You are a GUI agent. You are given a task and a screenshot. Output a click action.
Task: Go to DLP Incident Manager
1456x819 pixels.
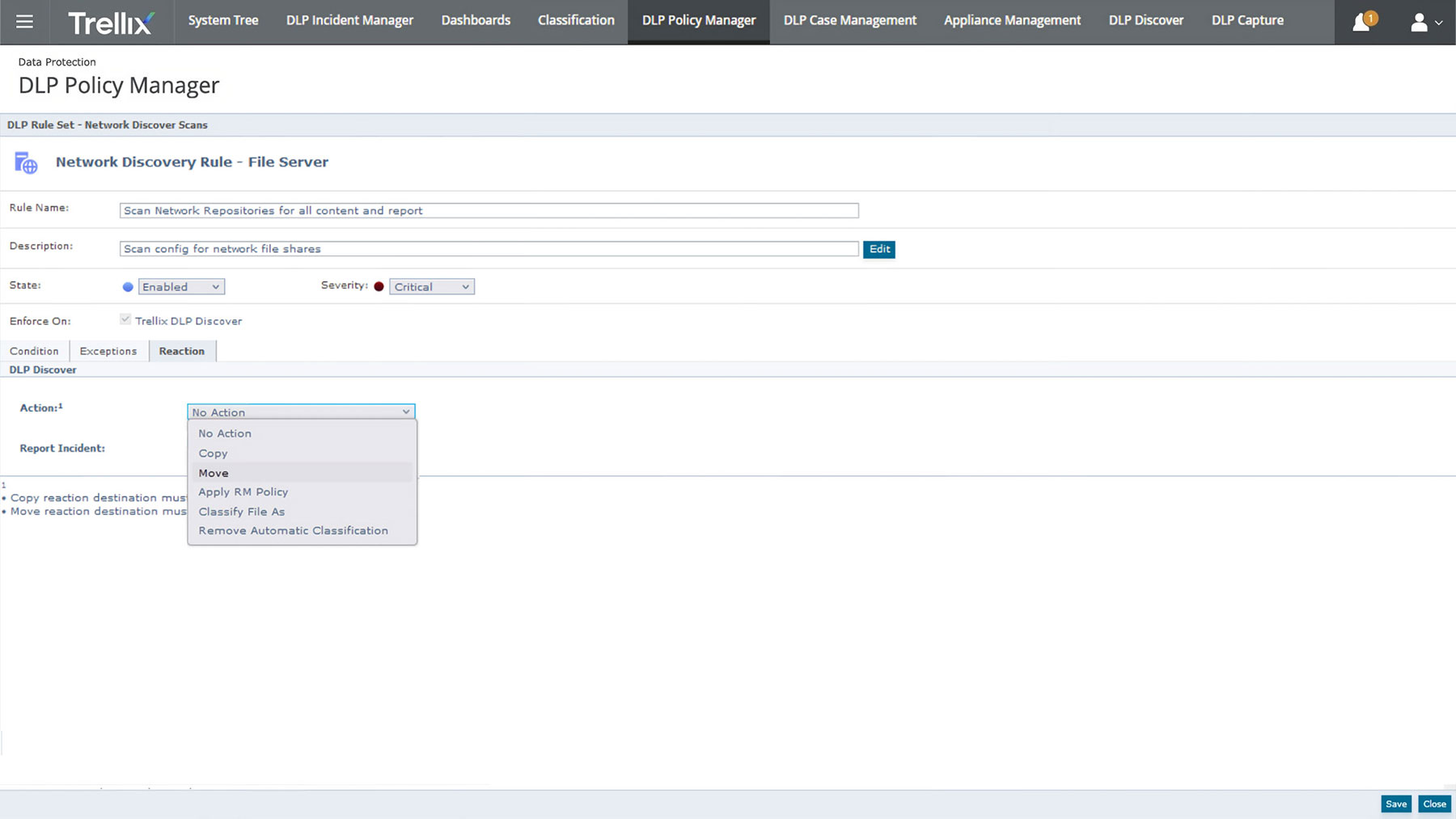(349, 21)
